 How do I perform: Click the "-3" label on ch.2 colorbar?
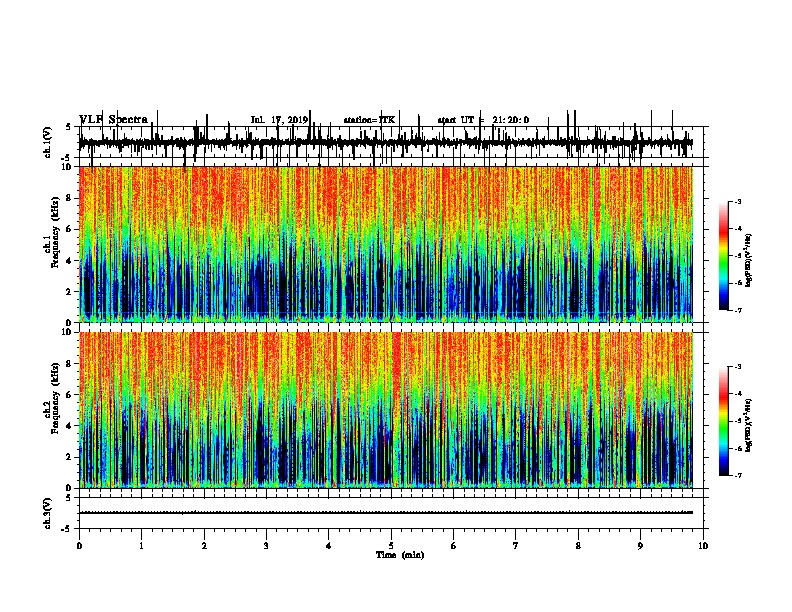pyautogui.click(x=737, y=367)
